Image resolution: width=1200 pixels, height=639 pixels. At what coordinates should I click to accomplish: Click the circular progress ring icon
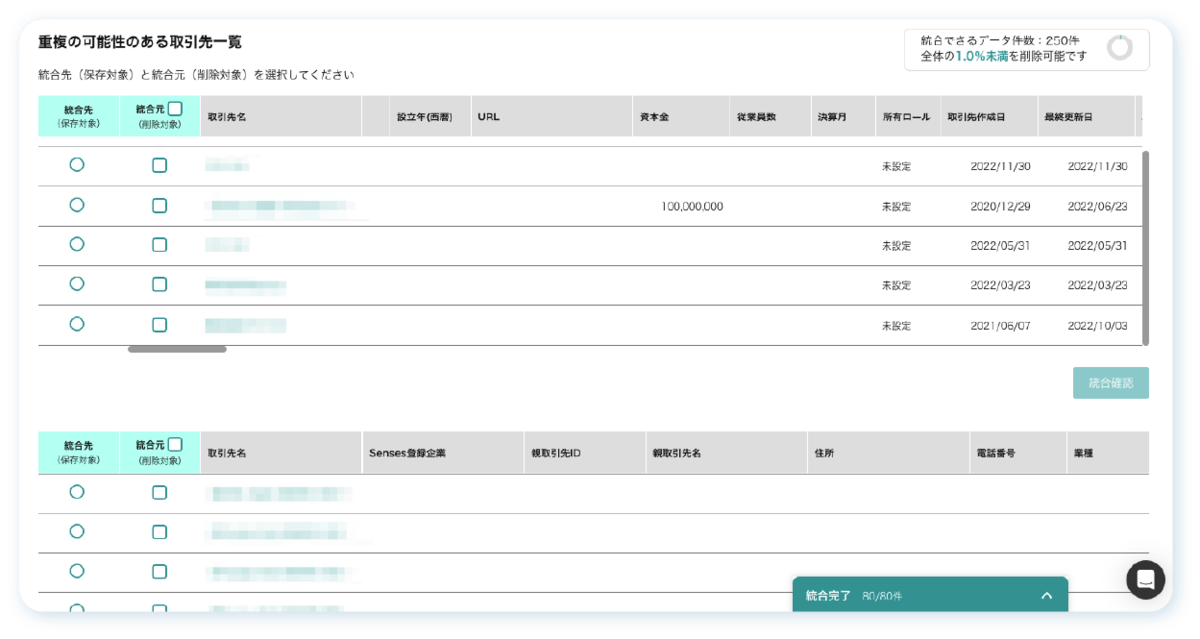point(1120,48)
